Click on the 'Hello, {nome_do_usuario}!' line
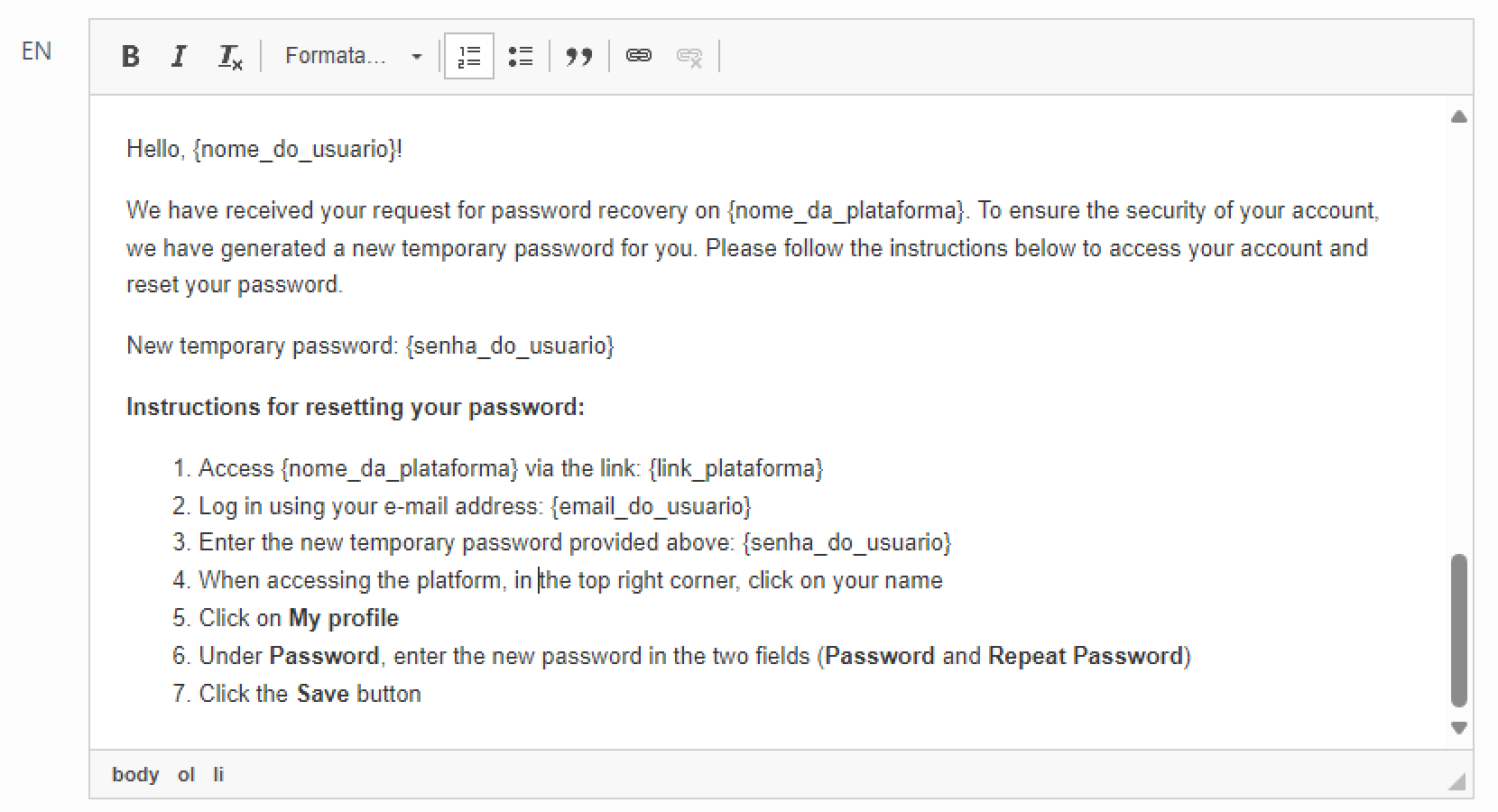 click(264, 149)
